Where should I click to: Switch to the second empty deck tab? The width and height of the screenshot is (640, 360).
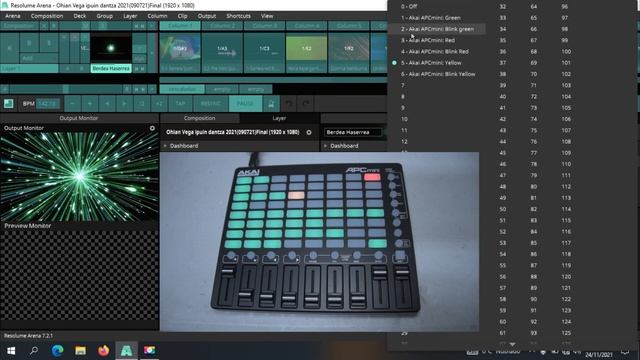pos(256,89)
